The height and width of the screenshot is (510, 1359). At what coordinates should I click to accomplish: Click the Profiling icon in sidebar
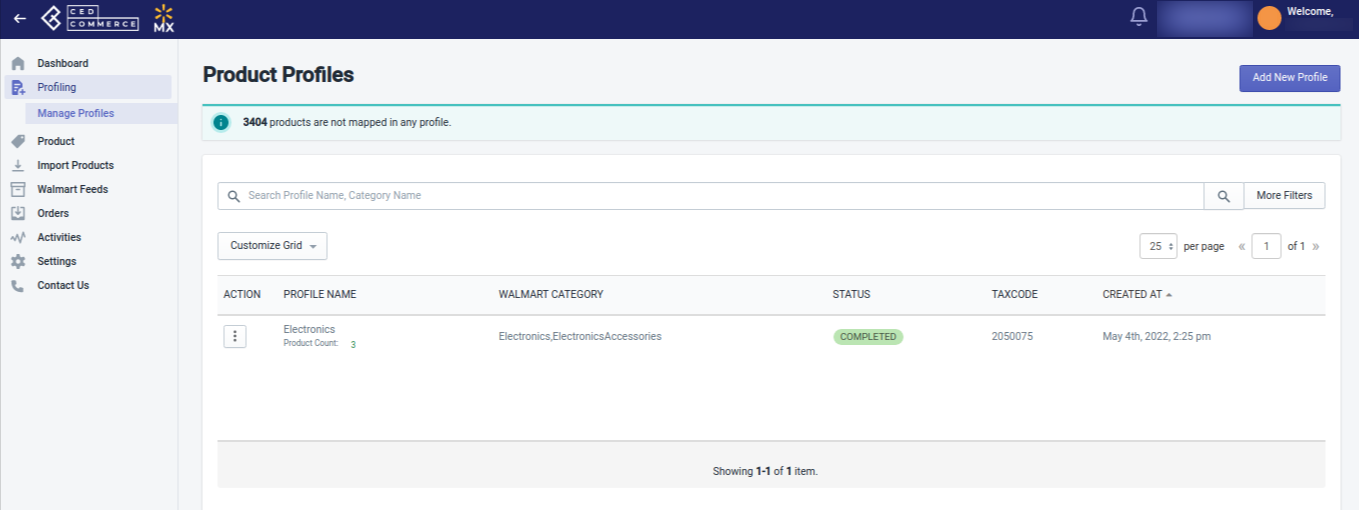pyautogui.click(x=18, y=87)
